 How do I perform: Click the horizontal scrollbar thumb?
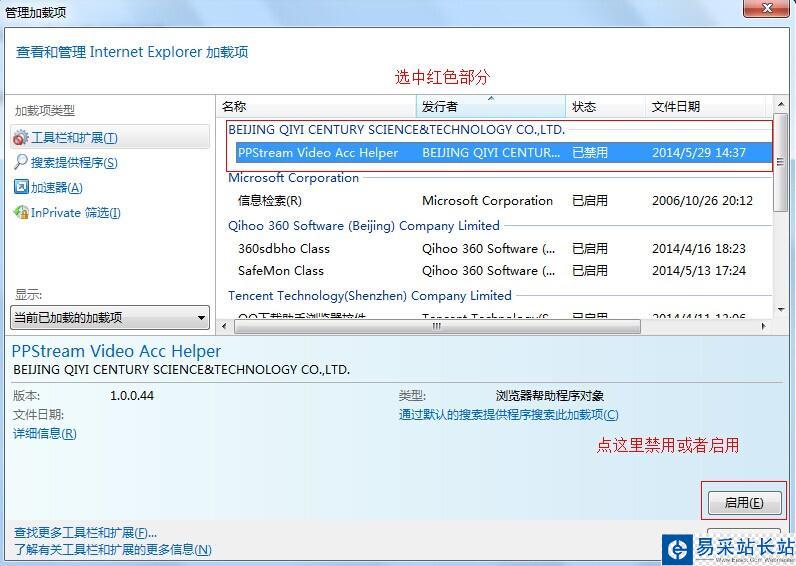pyautogui.click(x=437, y=326)
